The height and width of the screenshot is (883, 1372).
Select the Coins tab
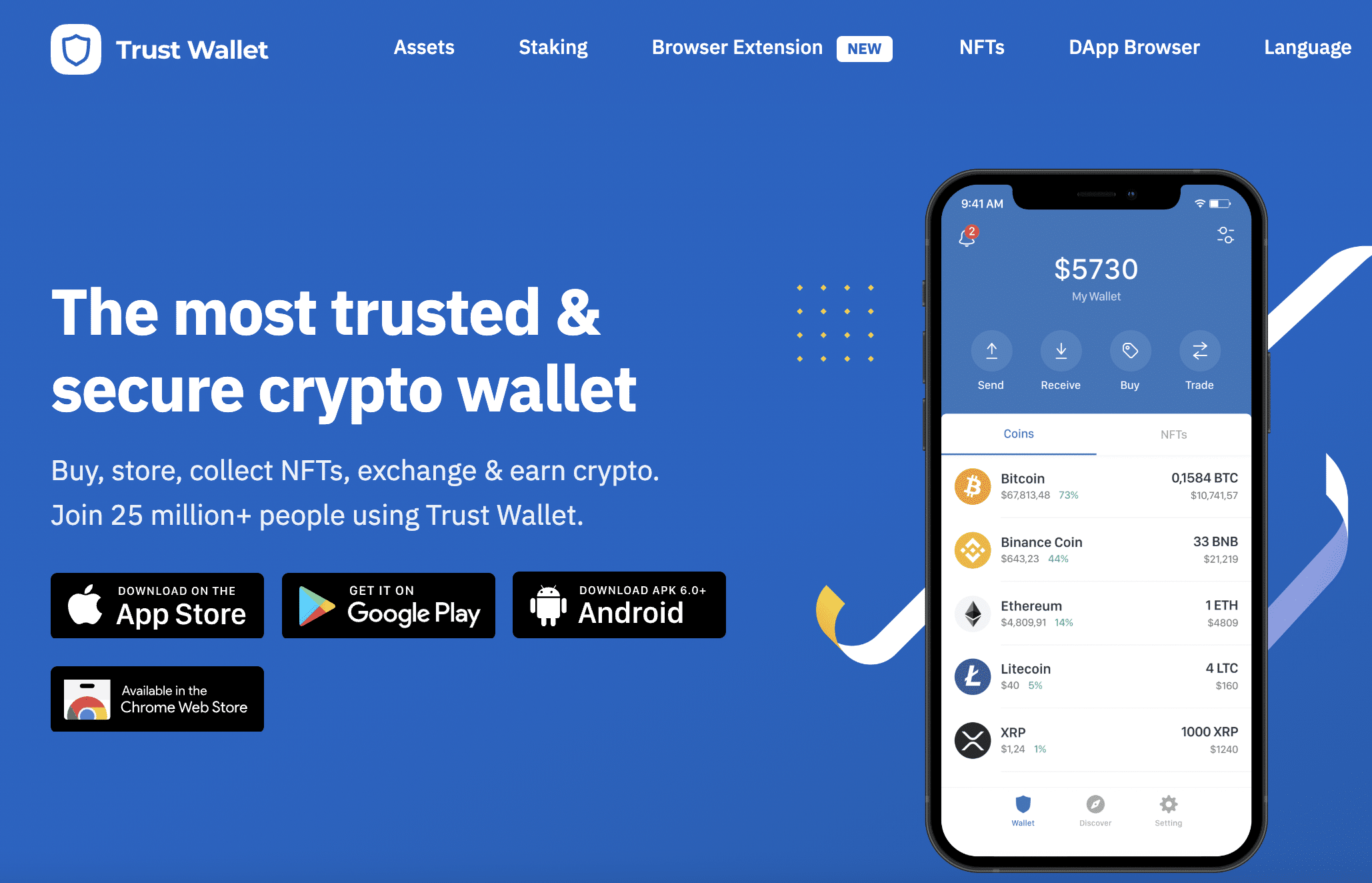click(x=1018, y=432)
